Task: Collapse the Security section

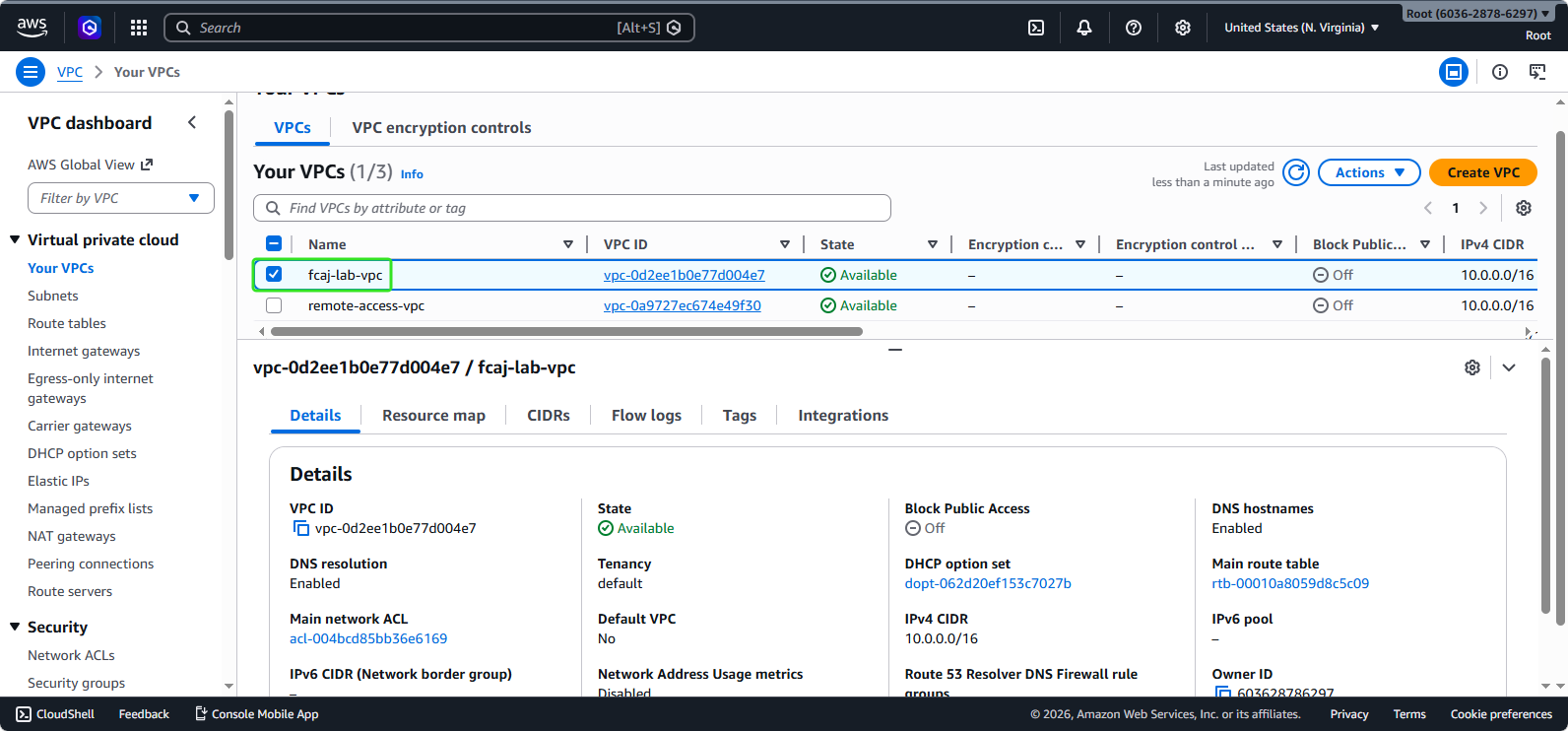Action: (15, 627)
